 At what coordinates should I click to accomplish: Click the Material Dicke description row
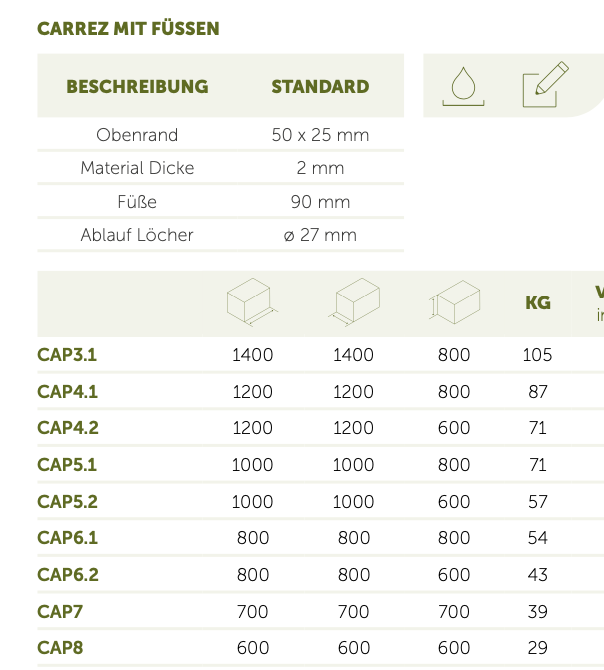tap(137, 168)
